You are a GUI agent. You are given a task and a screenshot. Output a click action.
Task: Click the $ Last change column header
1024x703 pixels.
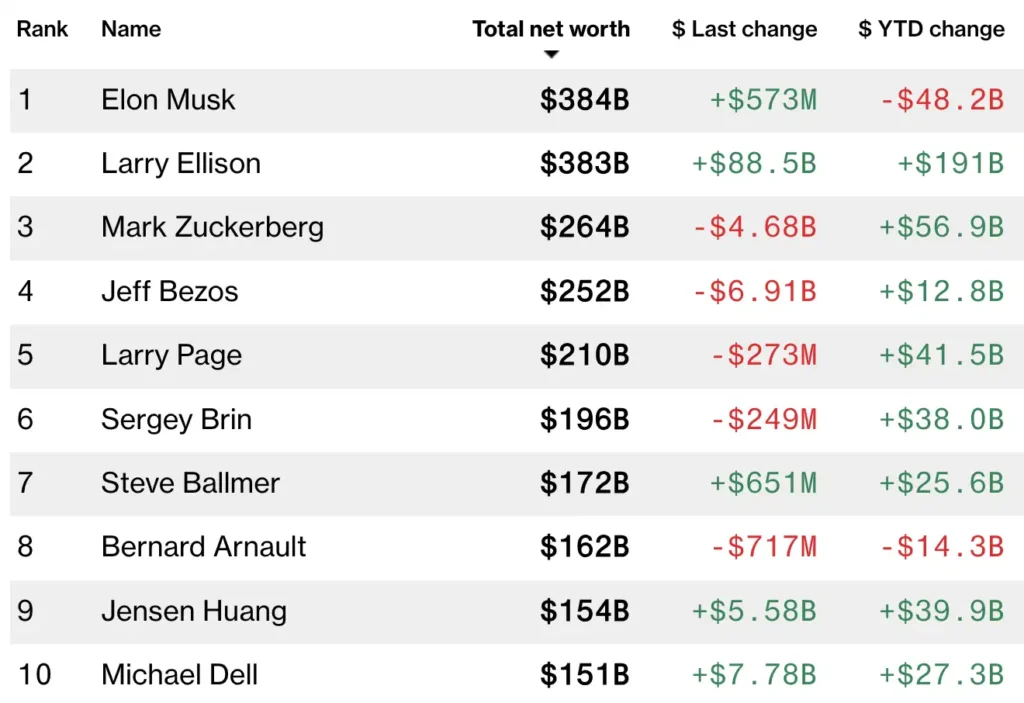tap(744, 29)
